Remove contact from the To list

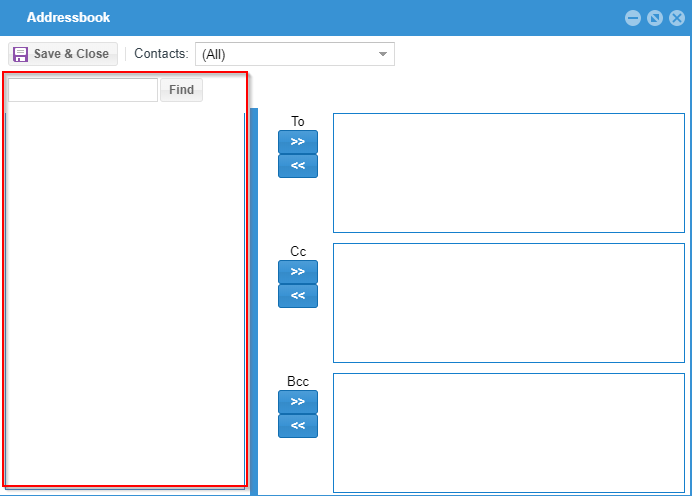(x=298, y=166)
